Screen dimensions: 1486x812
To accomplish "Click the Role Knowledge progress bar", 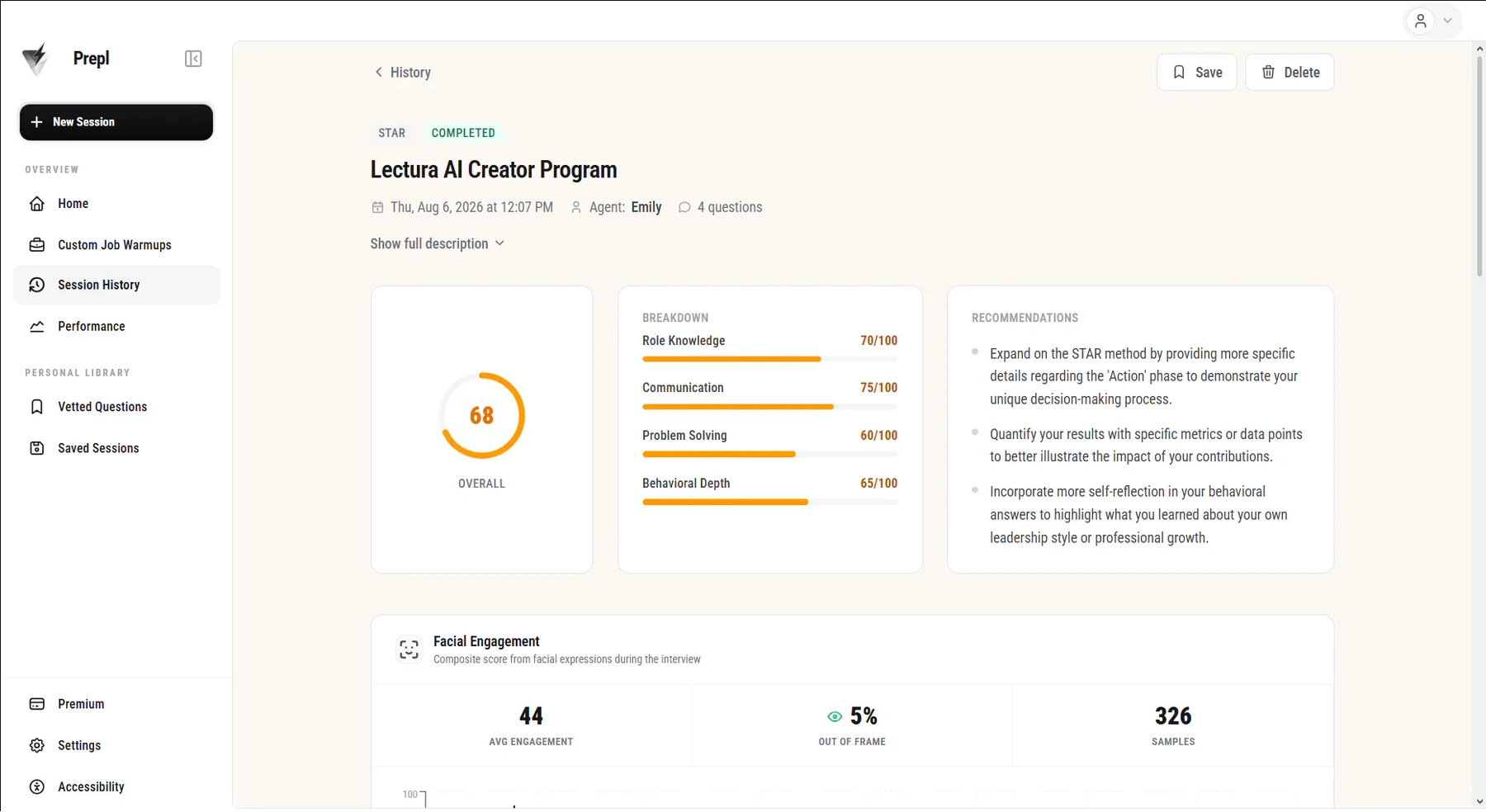I will [x=769, y=359].
